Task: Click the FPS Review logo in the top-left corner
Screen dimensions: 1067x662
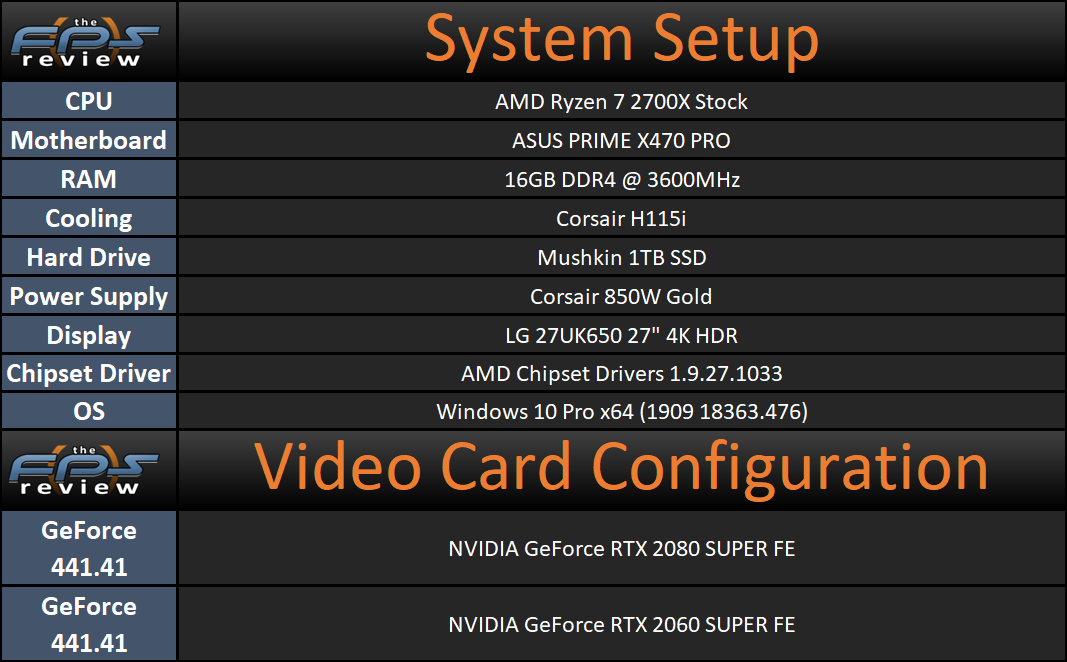Action: (x=88, y=40)
